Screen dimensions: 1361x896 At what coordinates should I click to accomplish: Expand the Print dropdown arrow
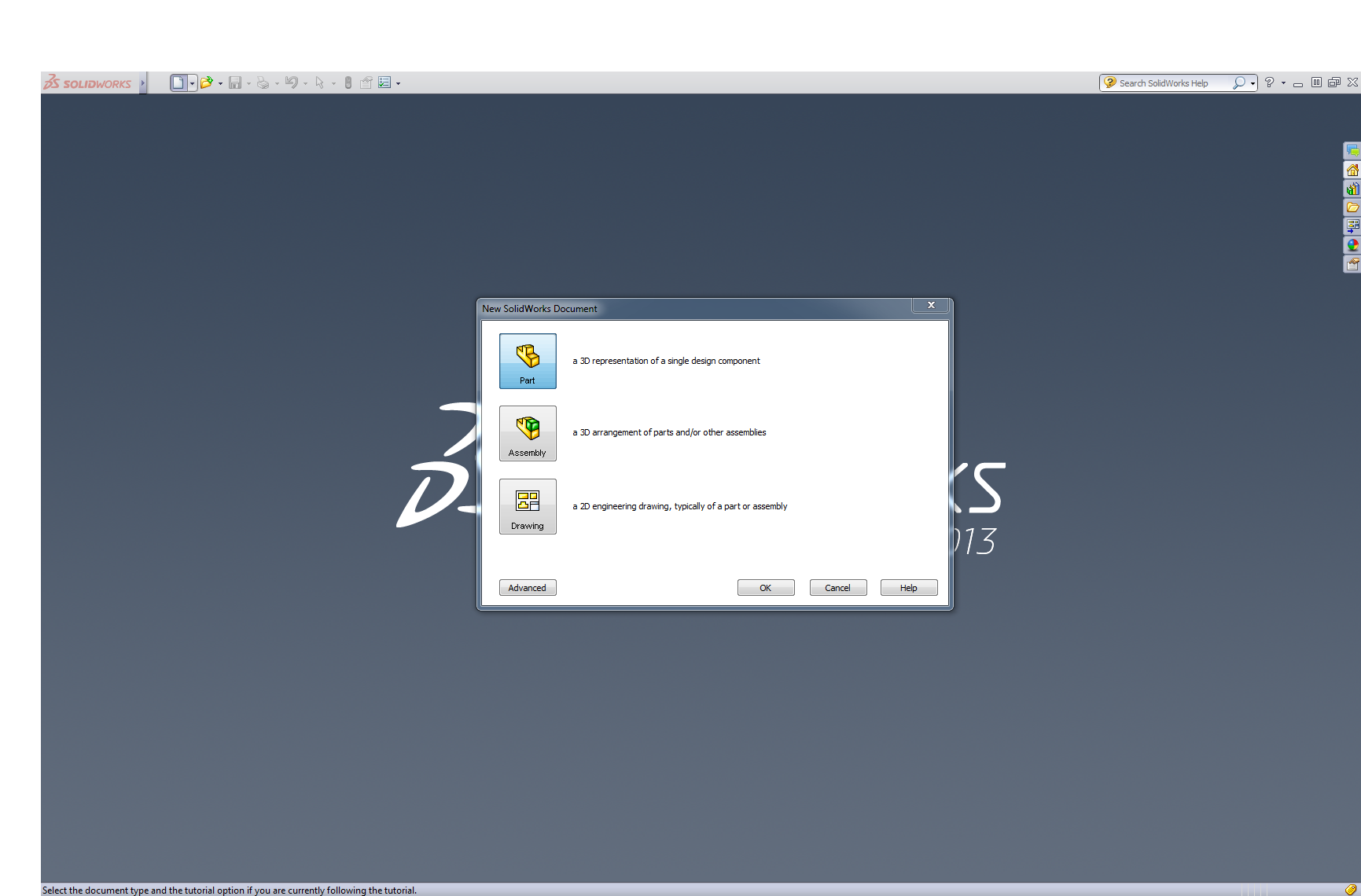pyautogui.click(x=278, y=83)
